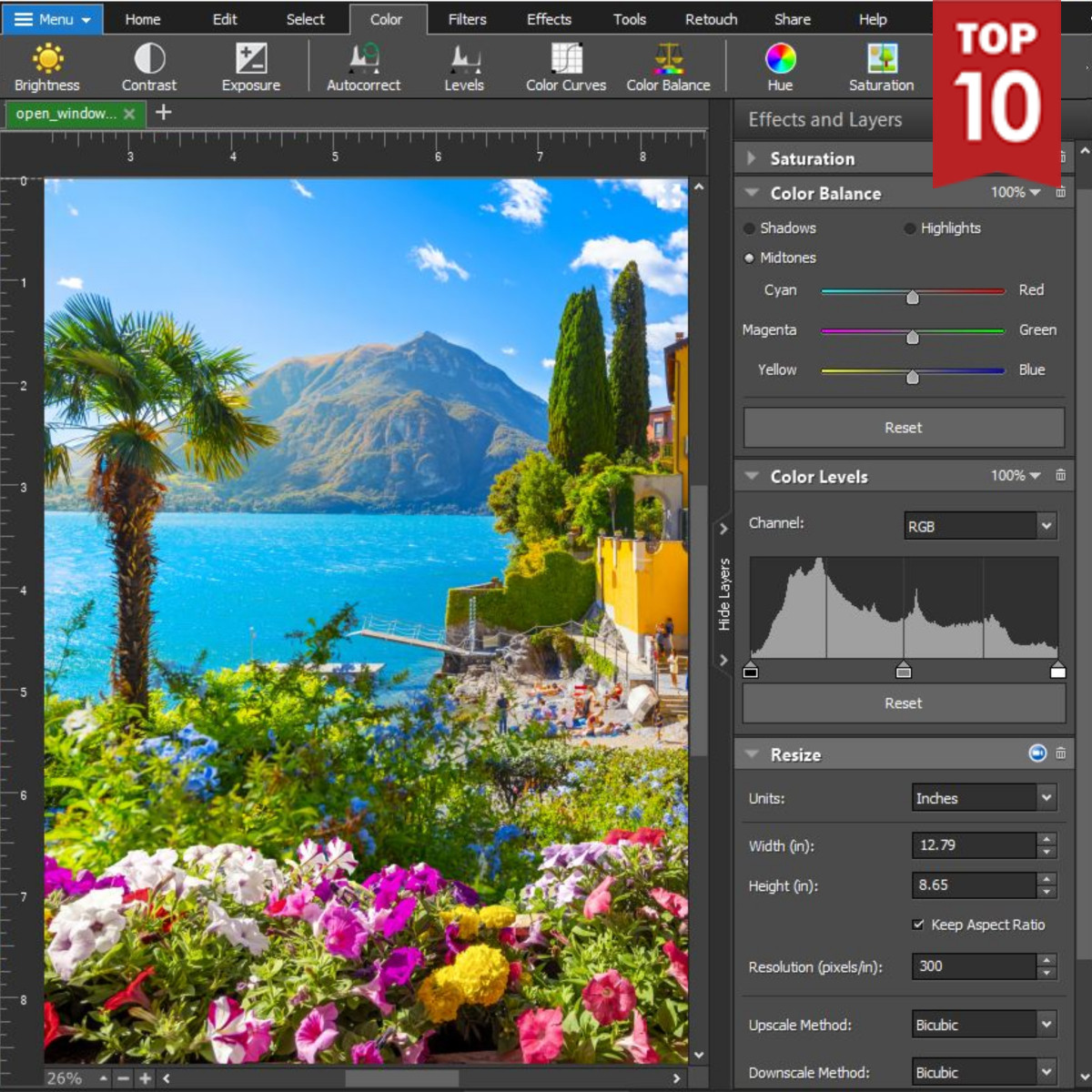Click the Yellow-Blue slider handle
Image resolution: width=1092 pixels, height=1092 pixels.
point(913,377)
